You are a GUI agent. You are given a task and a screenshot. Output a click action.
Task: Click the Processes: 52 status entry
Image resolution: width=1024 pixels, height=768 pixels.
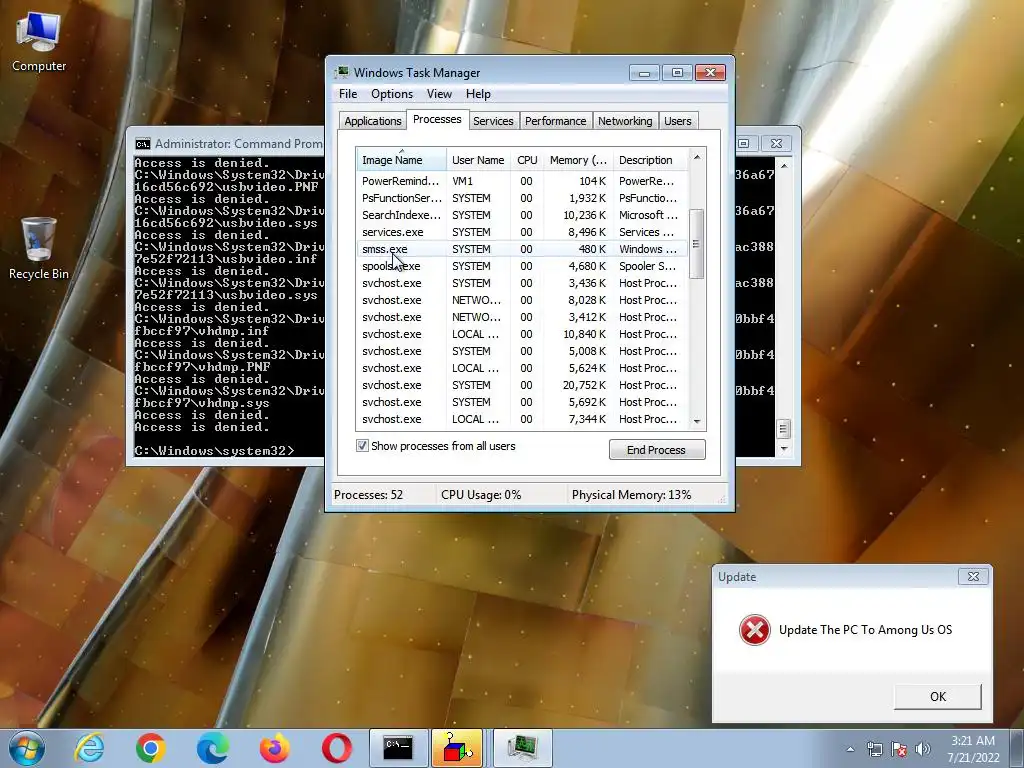click(368, 495)
